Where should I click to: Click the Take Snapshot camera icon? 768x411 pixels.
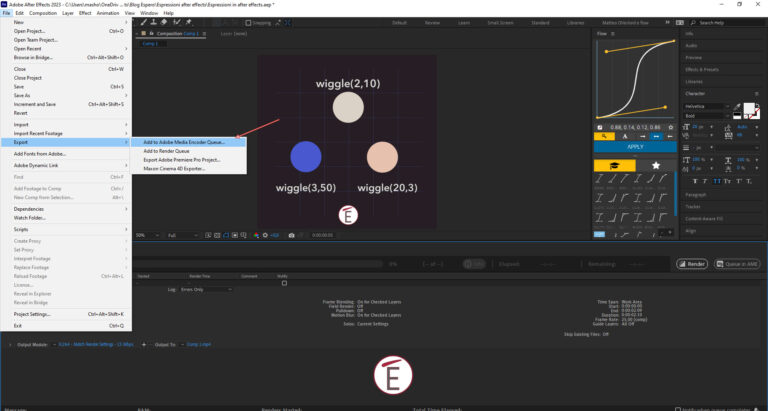[x=291, y=236]
